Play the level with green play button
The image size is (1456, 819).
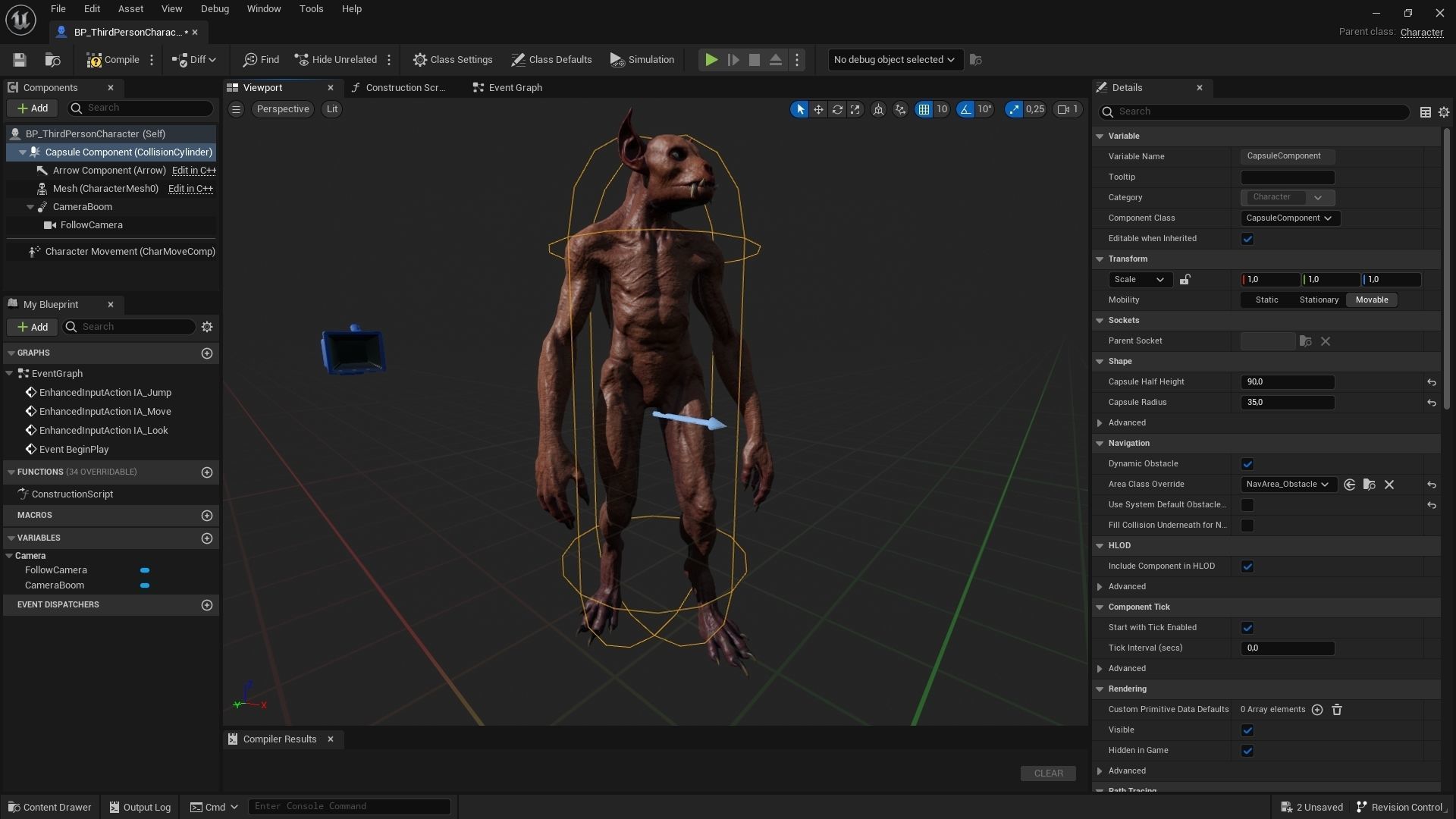click(711, 60)
